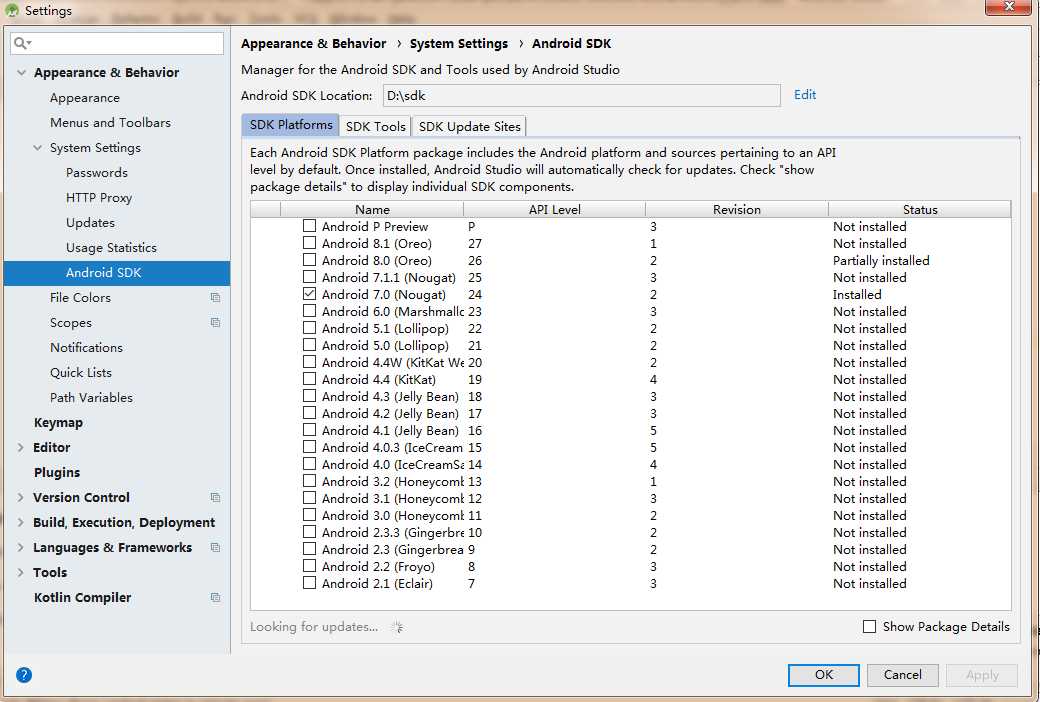
Task: Click the help question mark icon
Action: point(24,675)
